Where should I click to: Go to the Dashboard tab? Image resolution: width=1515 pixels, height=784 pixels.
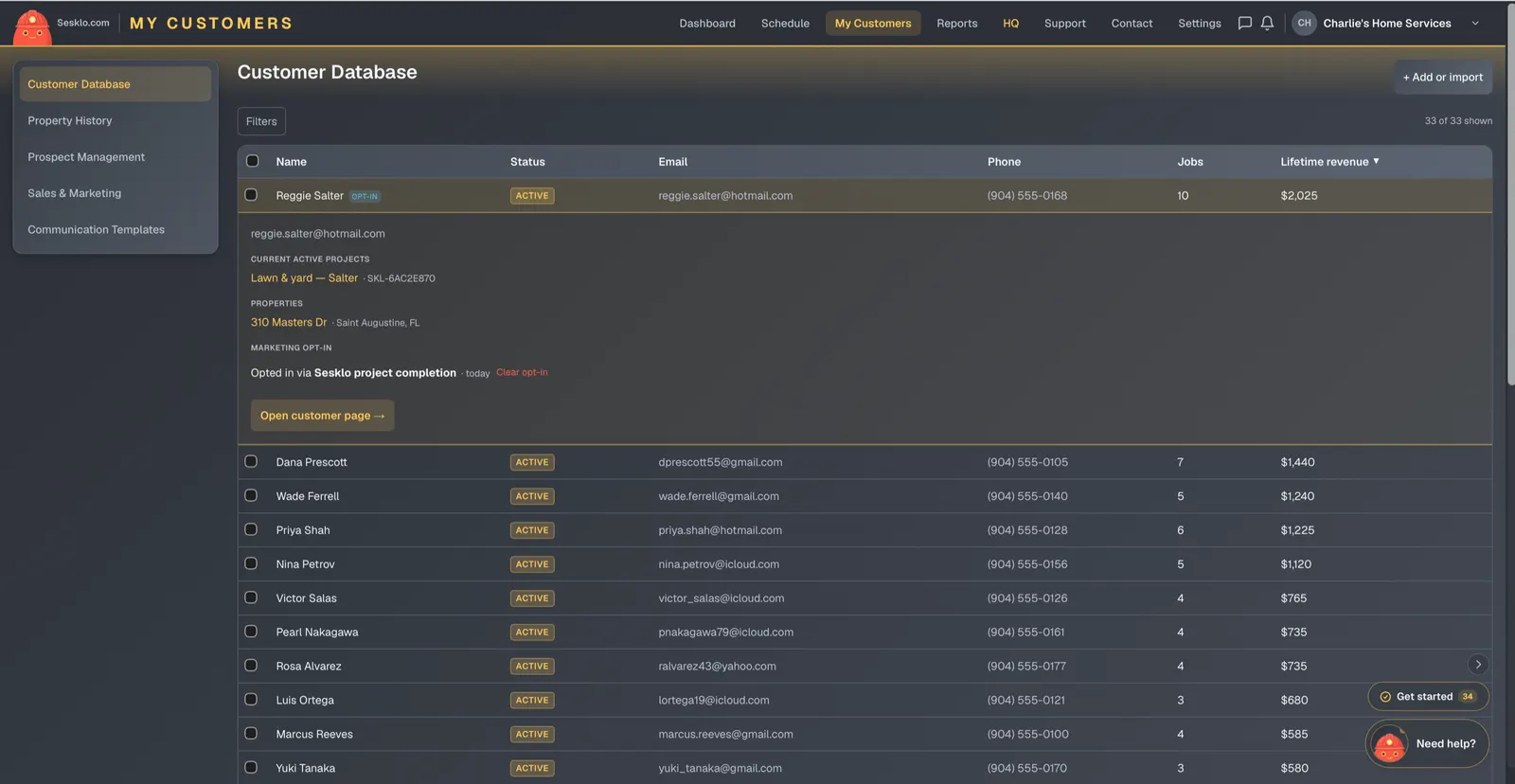tap(707, 24)
